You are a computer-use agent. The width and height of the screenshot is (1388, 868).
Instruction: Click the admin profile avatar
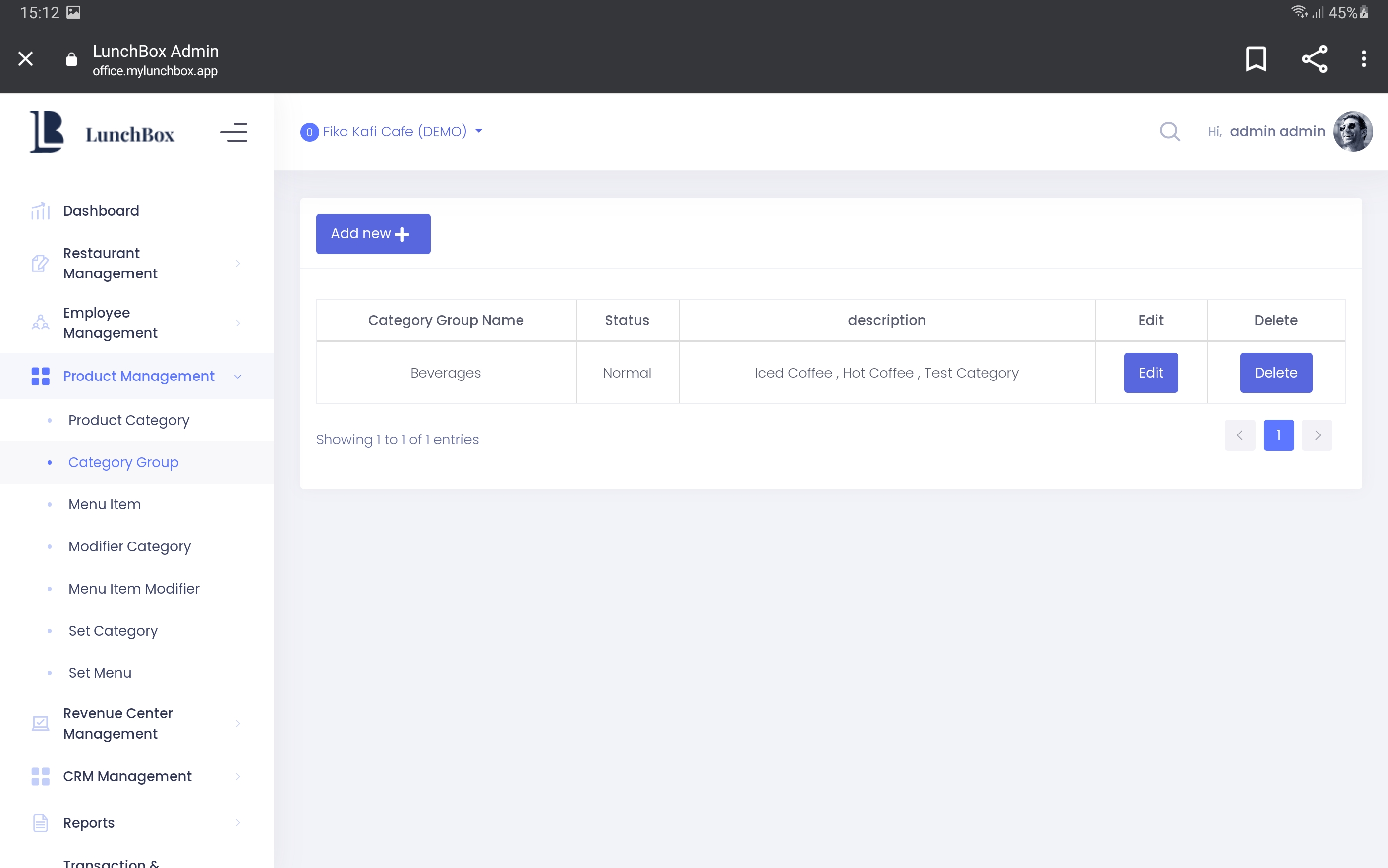point(1352,131)
